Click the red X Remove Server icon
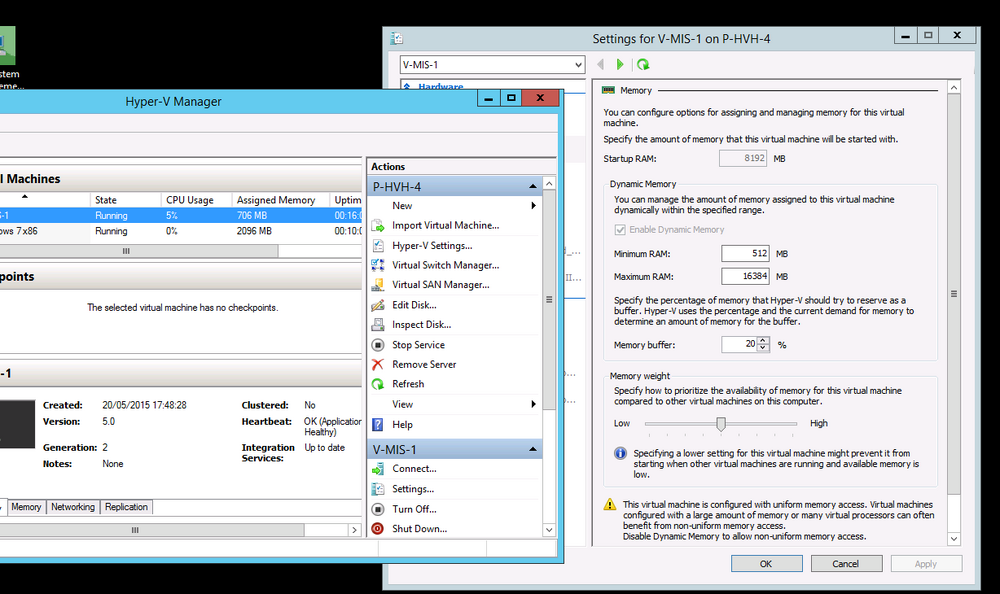The width and height of the screenshot is (1000, 594). (x=378, y=364)
